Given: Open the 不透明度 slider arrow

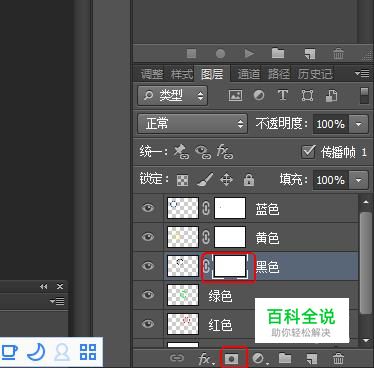Looking at the screenshot, I should coord(359,124).
